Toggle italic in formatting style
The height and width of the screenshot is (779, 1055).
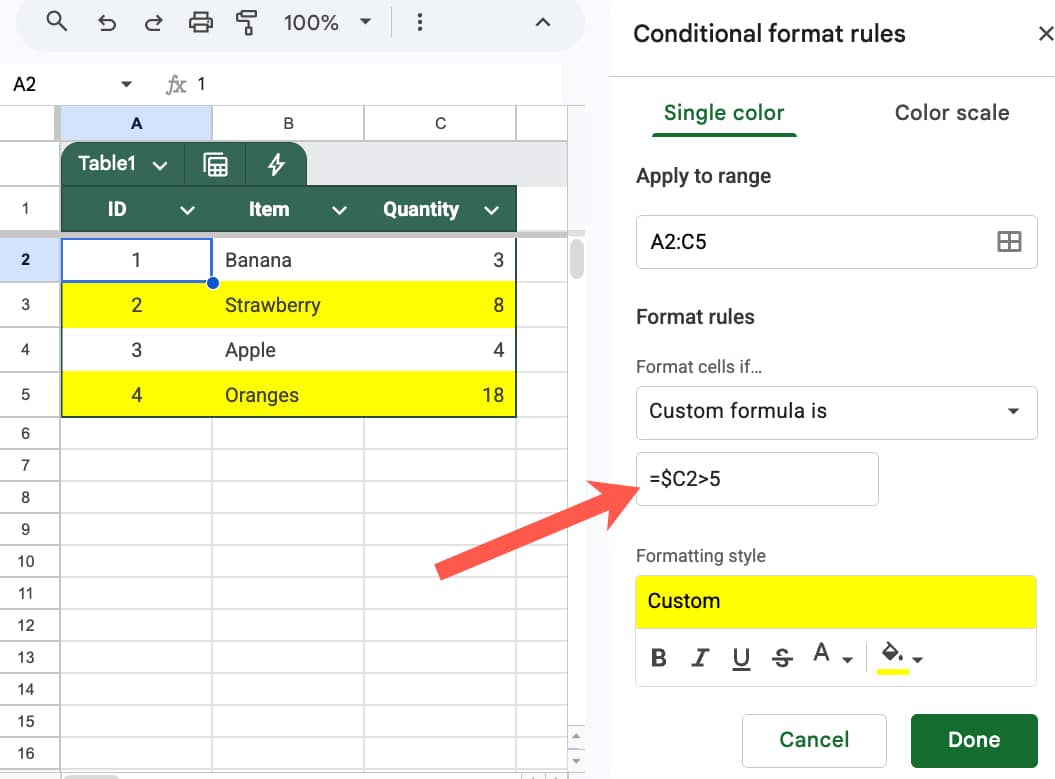pyautogui.click(x=700, y=657)
